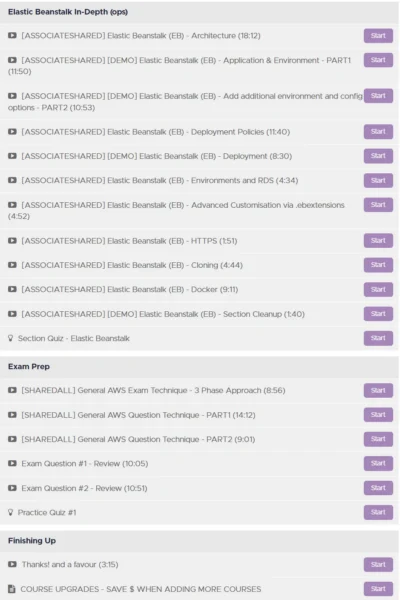Viewport: 400px width, 600px height.
Task: Click video icon beside EB HTTPS lecture
Action: pyautogui.click(x=12, y=241)
